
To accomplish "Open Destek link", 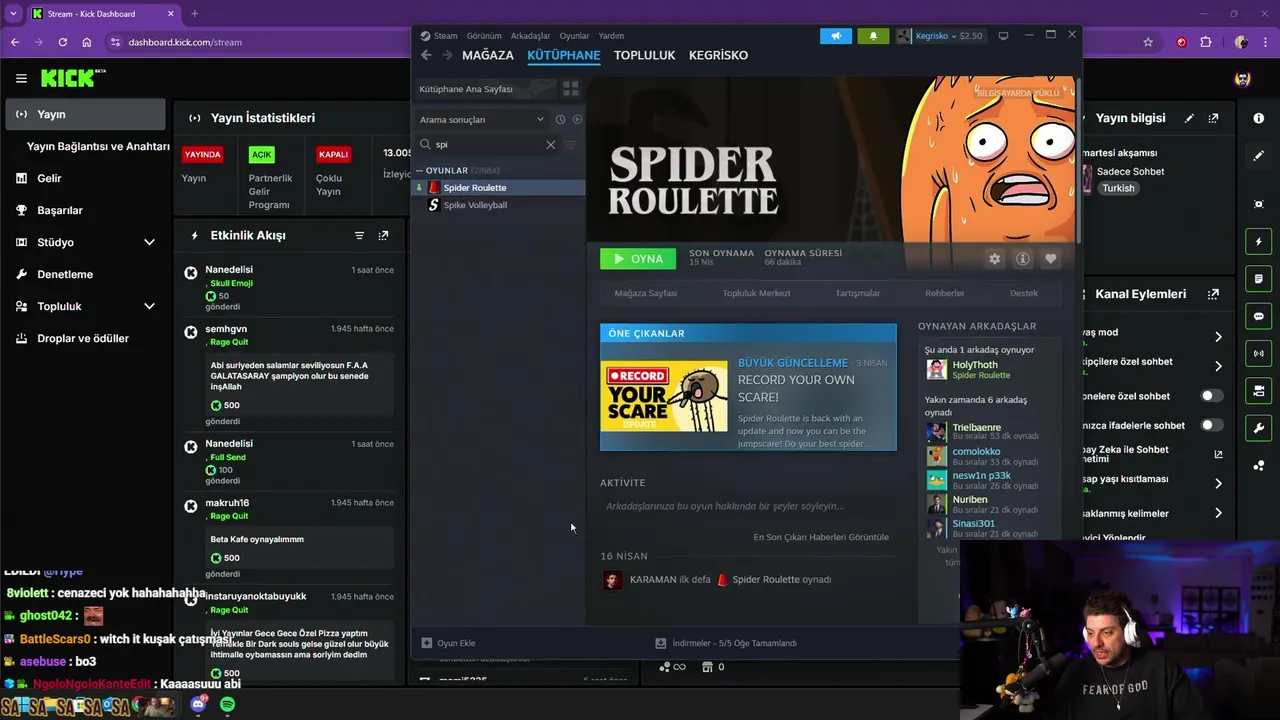I will pos(1023,293).
